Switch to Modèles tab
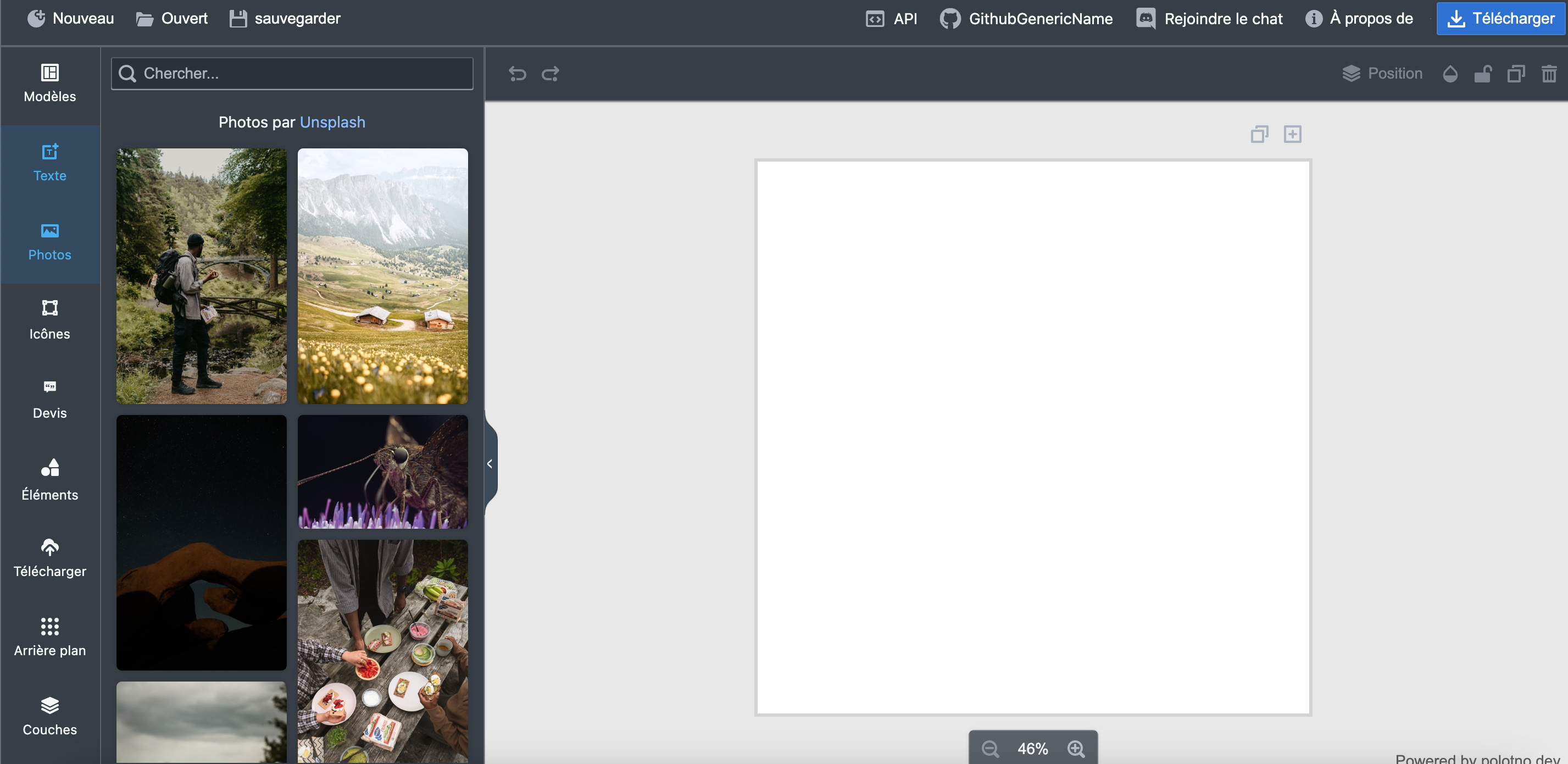 click(x=50, y=84)
